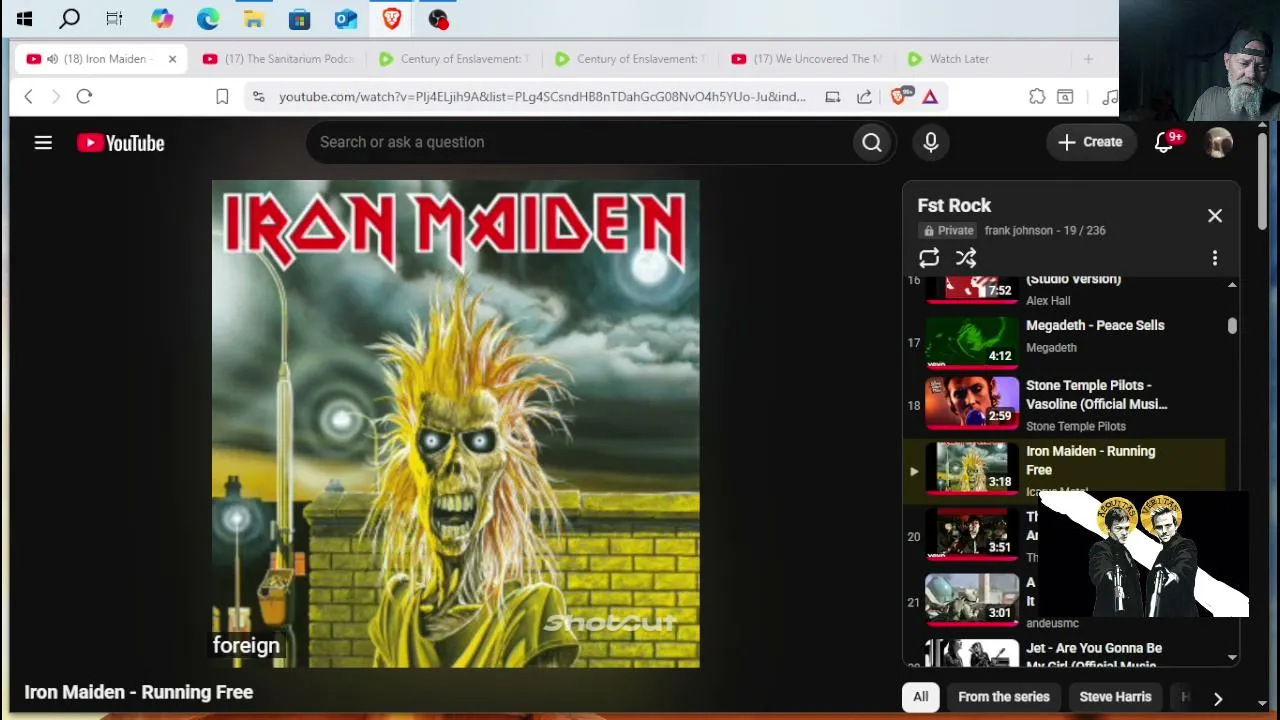Bookmark this page in Brave
Viewport: 1280px width, 720px height.
pyautogui.click(x=222, y=96)
